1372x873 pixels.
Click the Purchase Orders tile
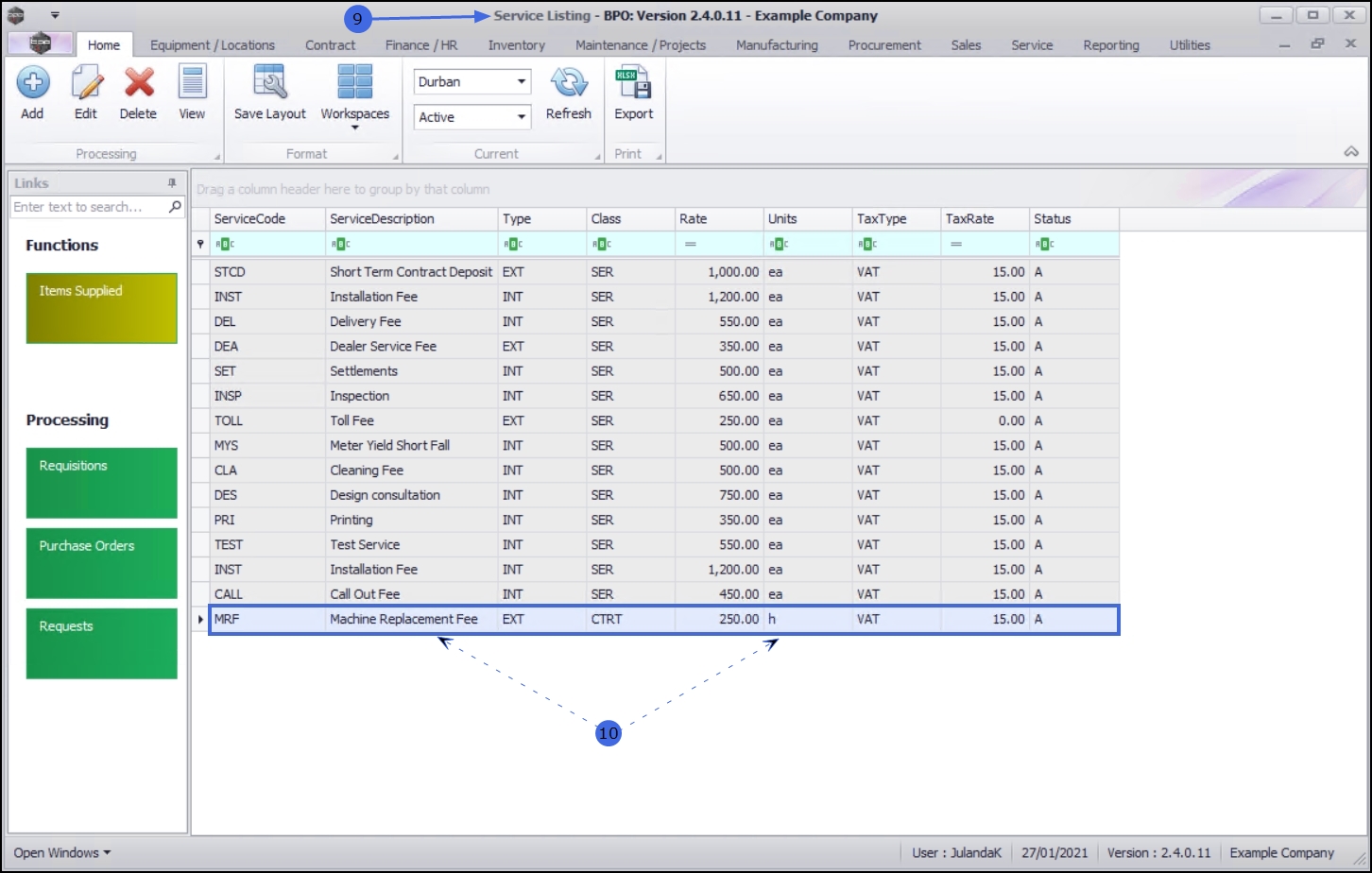tap(102, 563)
